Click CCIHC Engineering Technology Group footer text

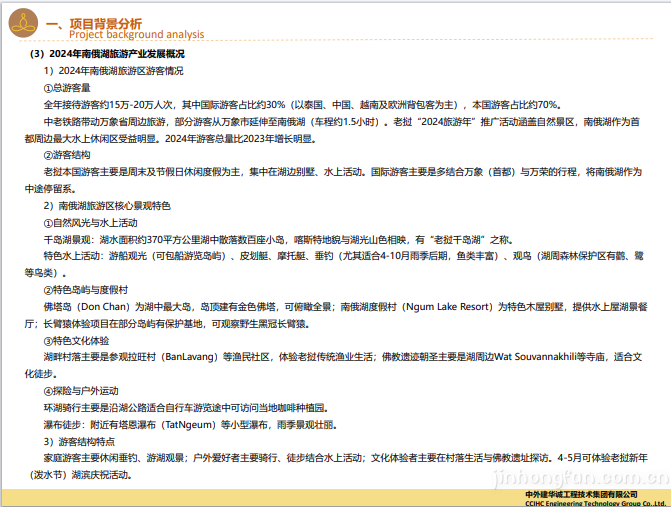coord(595,502)
